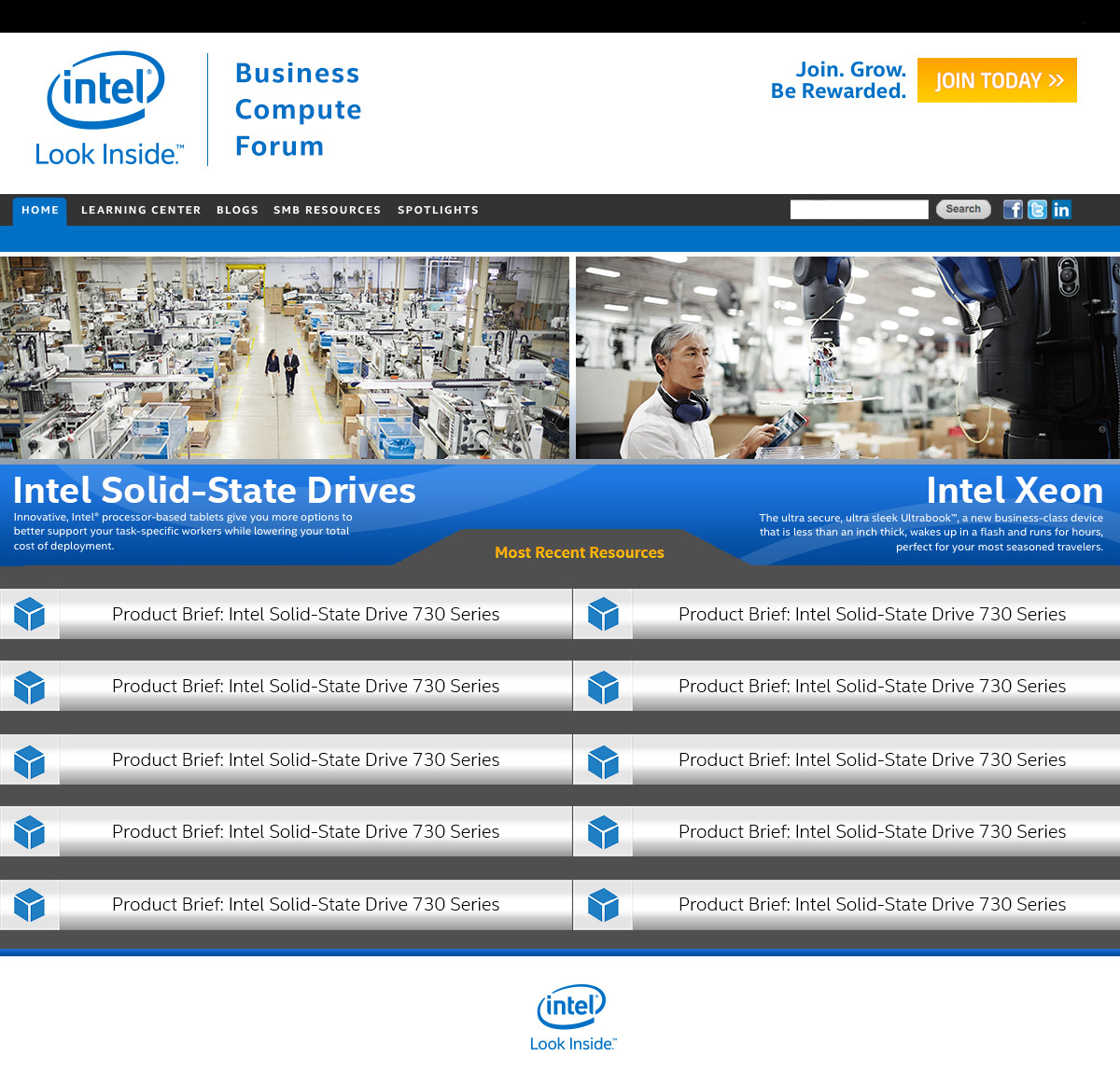Open the factory floor banner image
Viewport: 1120px width, 1085px height.
(285, 357)
